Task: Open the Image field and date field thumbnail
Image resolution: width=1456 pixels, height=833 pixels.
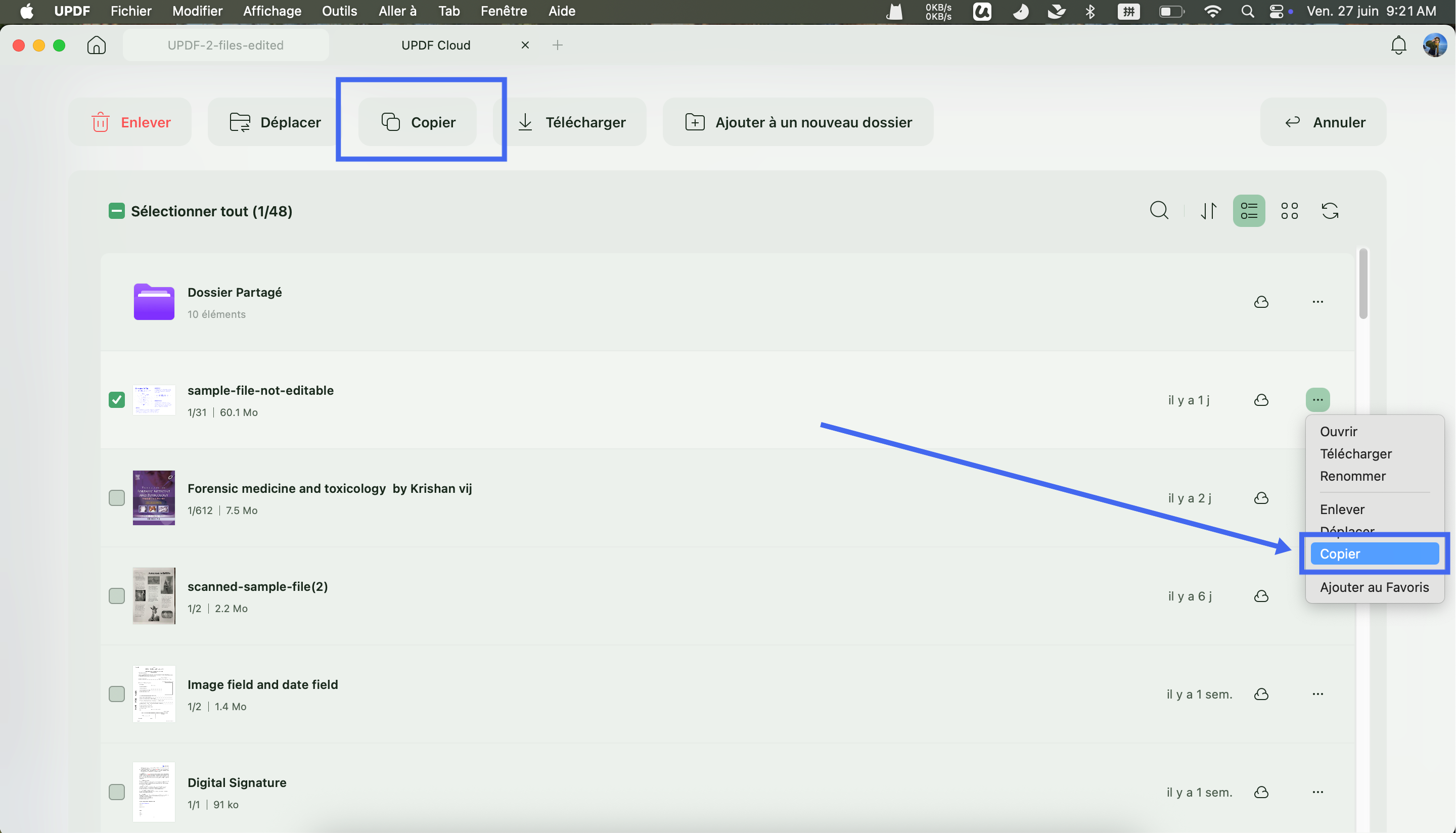Action: pyautogui.click(x=154, y=694)
